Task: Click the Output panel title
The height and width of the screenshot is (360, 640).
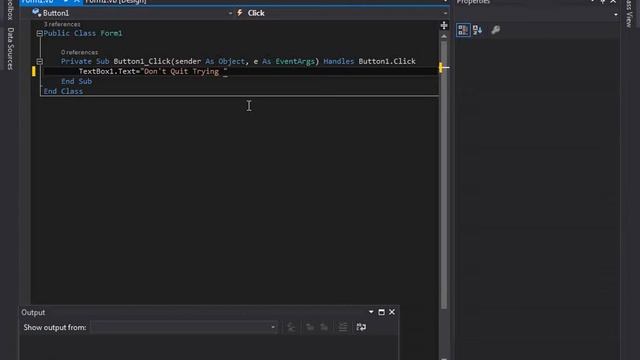Action: (x=33, y=312)
